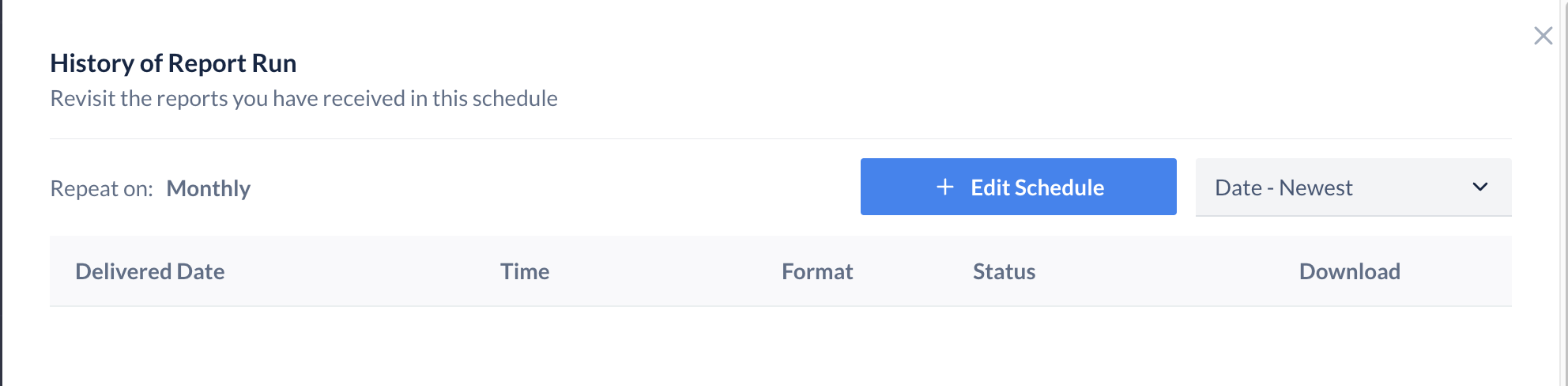Click the Monthly repeat value
Image resolution: width=1568 pixels, height=386 pixels.
coord(208,188)
